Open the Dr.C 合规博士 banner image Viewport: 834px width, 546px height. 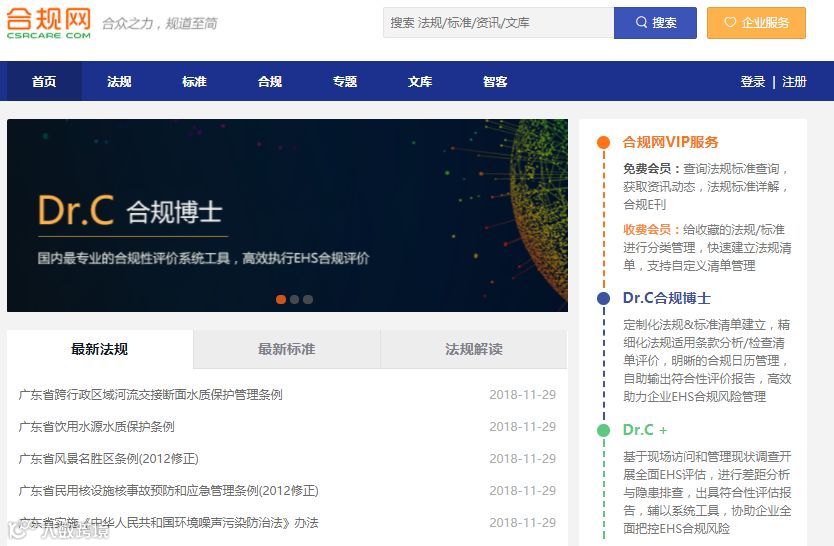(x=287, y=215)
